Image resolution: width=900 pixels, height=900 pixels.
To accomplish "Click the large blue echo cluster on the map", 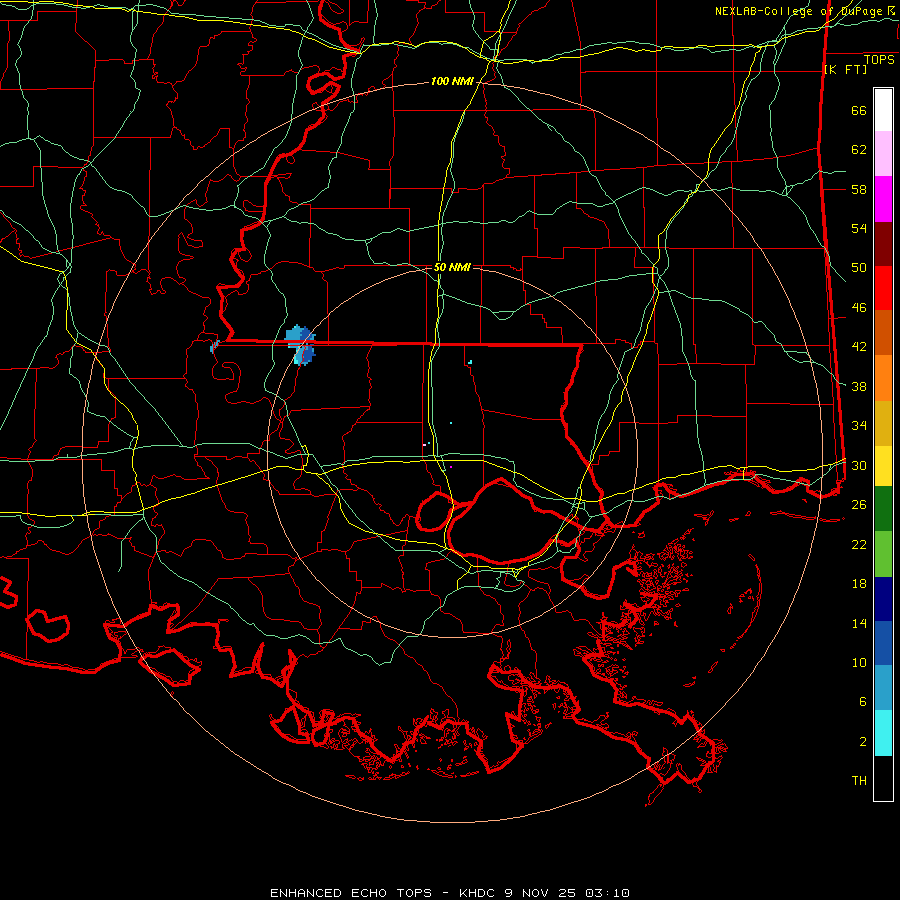I will 301,344.
